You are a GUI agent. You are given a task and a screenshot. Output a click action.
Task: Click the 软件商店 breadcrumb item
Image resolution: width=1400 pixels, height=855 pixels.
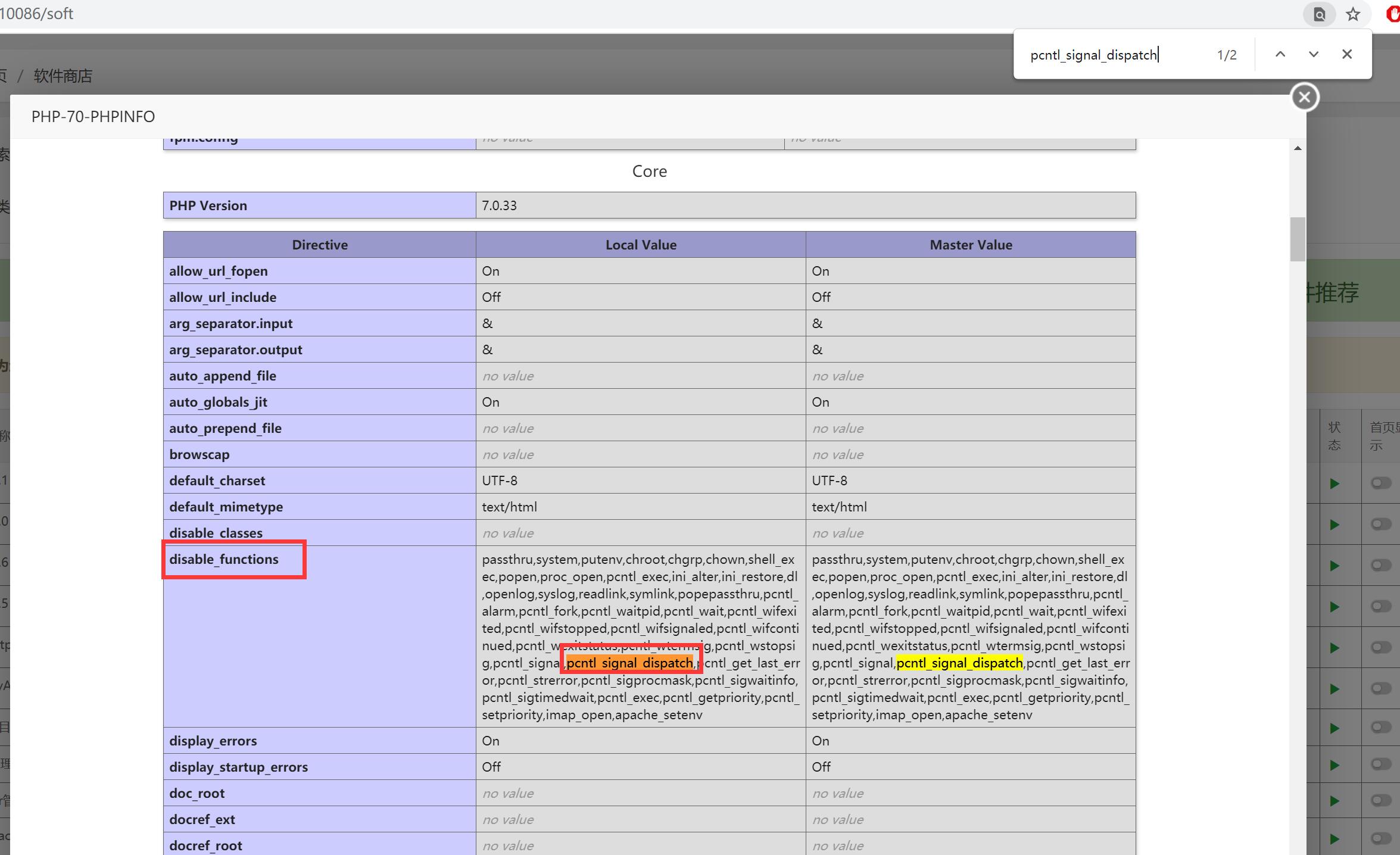pos(63,76)
